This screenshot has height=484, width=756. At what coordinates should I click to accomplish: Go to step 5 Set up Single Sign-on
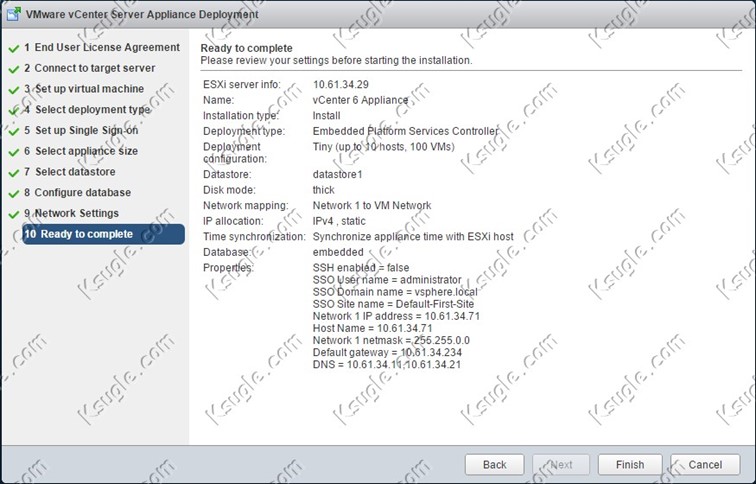pyautogui.click(x=81, y=130)
